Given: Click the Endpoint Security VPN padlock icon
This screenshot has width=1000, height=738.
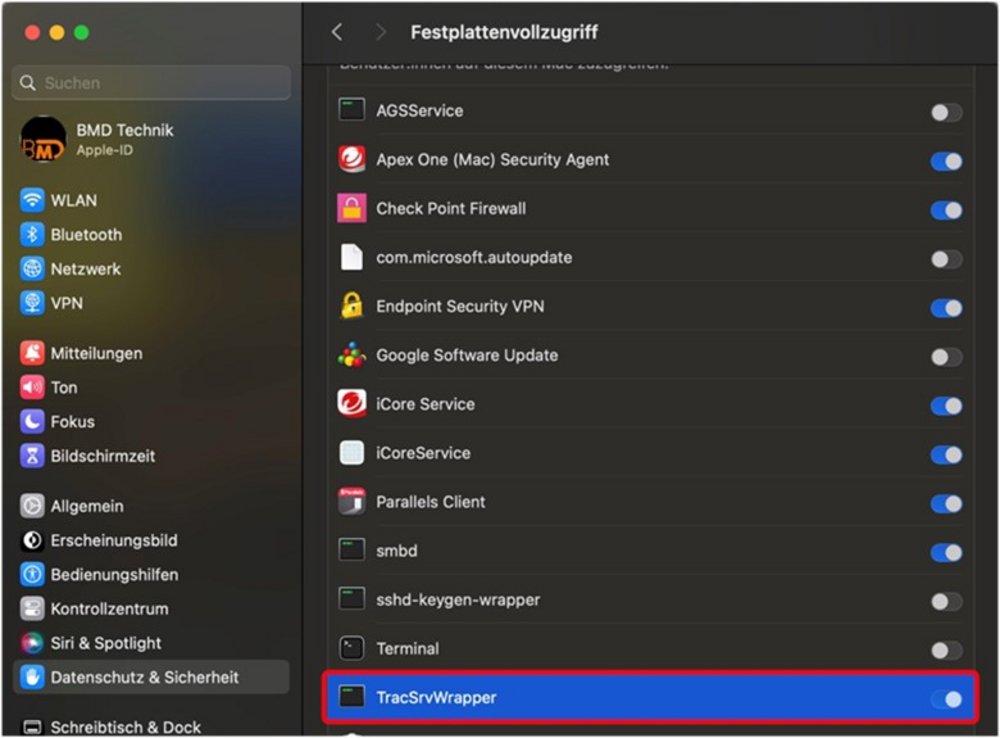Looking at the screenshot, I should click(352, 307).
